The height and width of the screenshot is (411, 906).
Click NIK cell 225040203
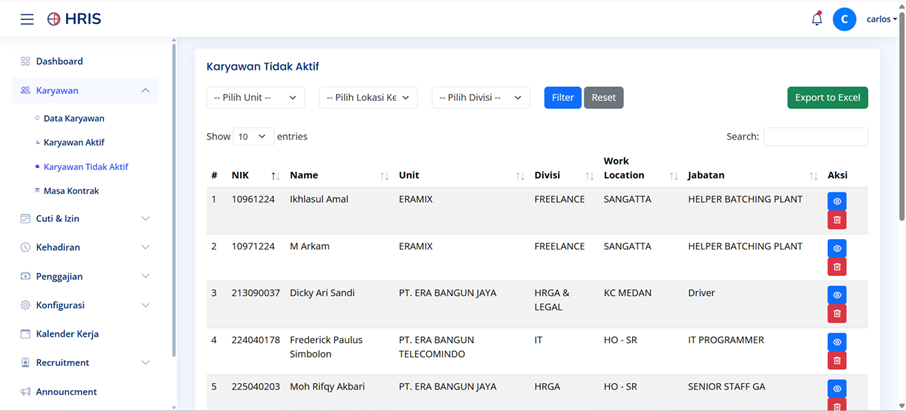(255, 387)
